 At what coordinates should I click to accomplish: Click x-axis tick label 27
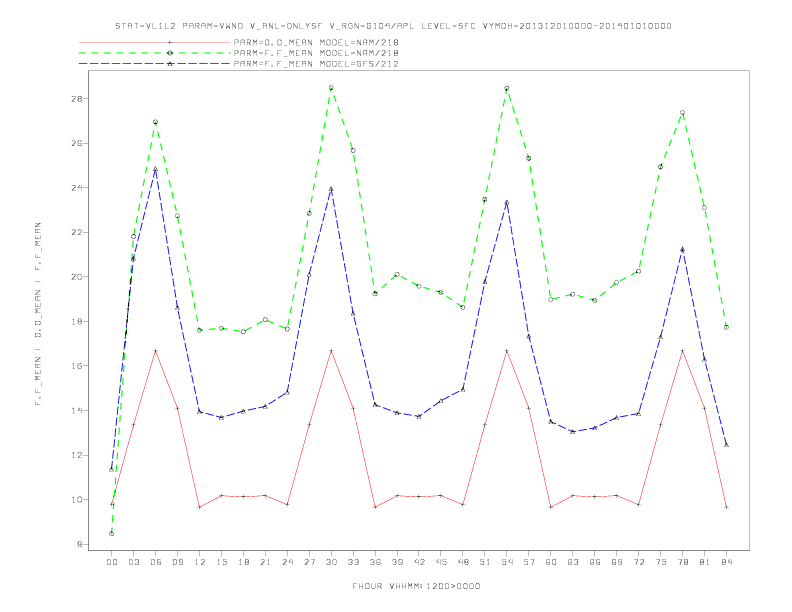(309, 562)
